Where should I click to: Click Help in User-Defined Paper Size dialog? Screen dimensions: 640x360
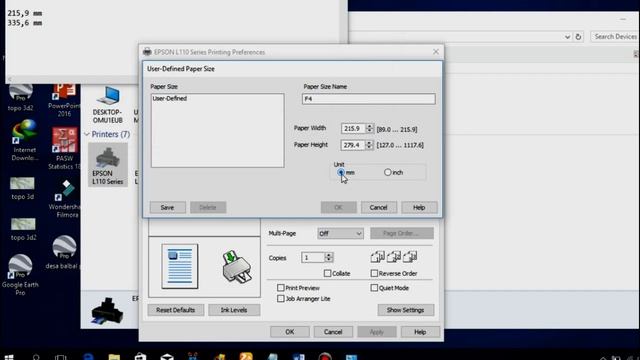tap(419, 207)
